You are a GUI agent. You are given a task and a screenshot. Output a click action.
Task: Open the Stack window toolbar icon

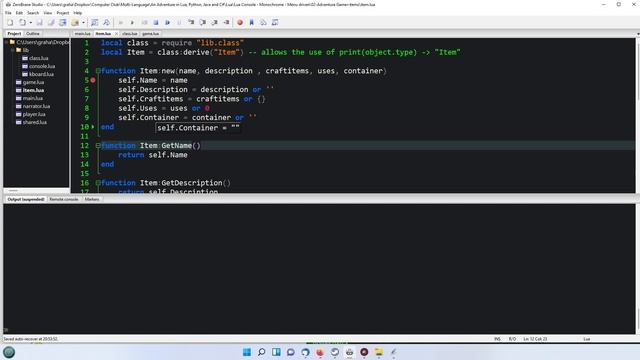tap(263, 22)
